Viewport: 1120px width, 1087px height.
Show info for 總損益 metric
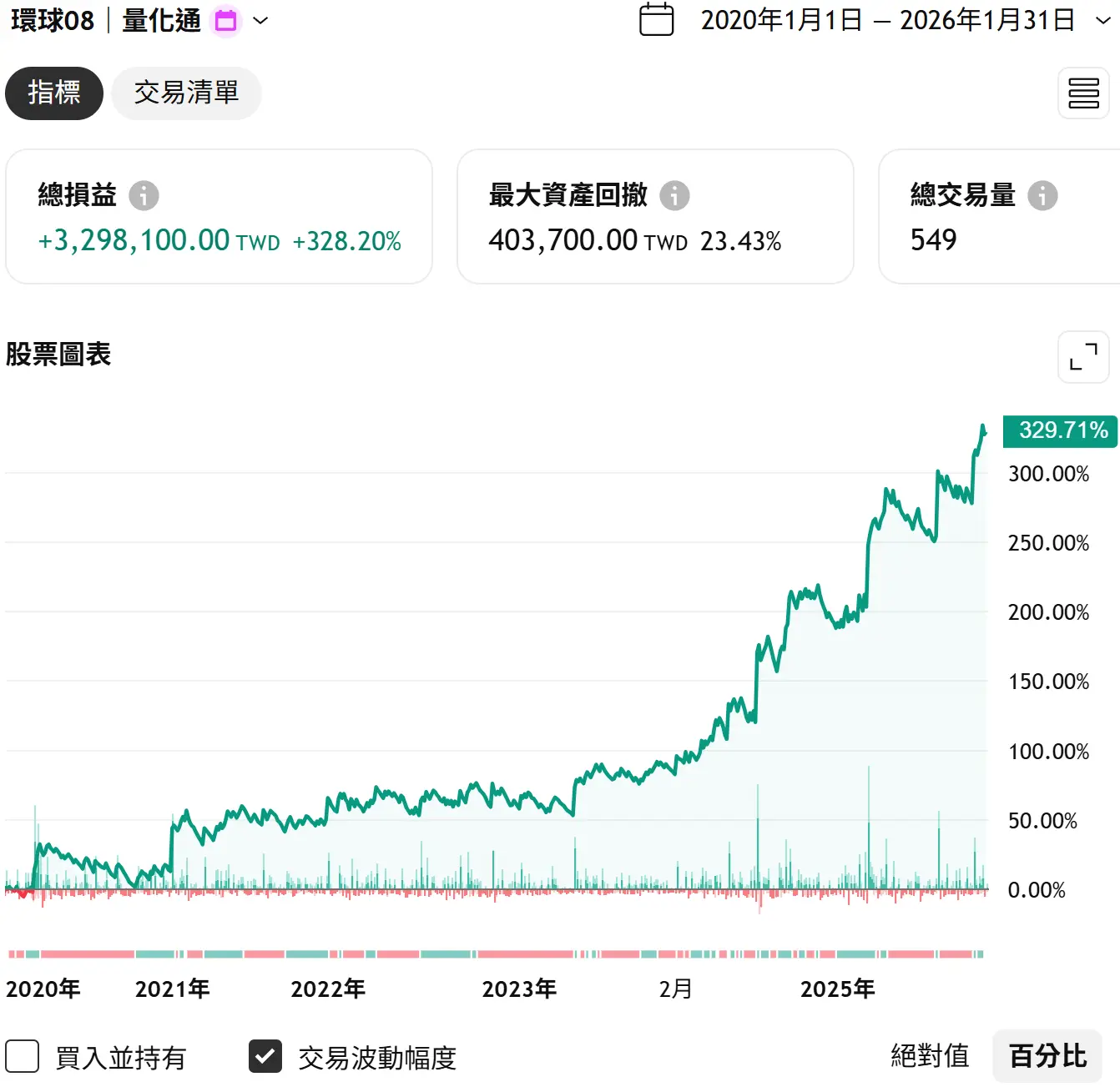tap(144, 195)
